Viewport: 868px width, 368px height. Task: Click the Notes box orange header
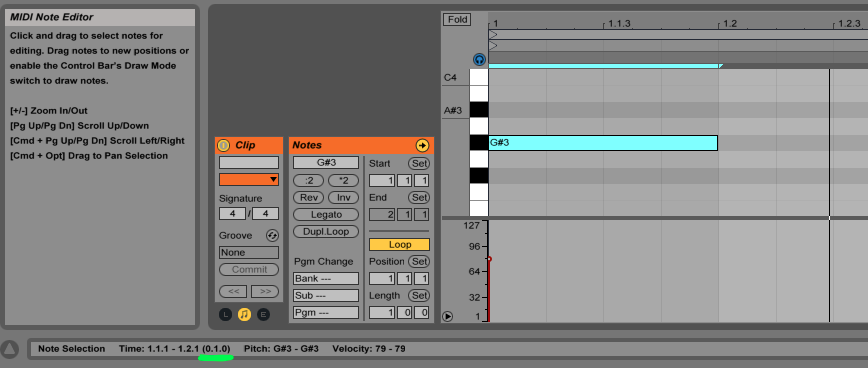(361, 146)
